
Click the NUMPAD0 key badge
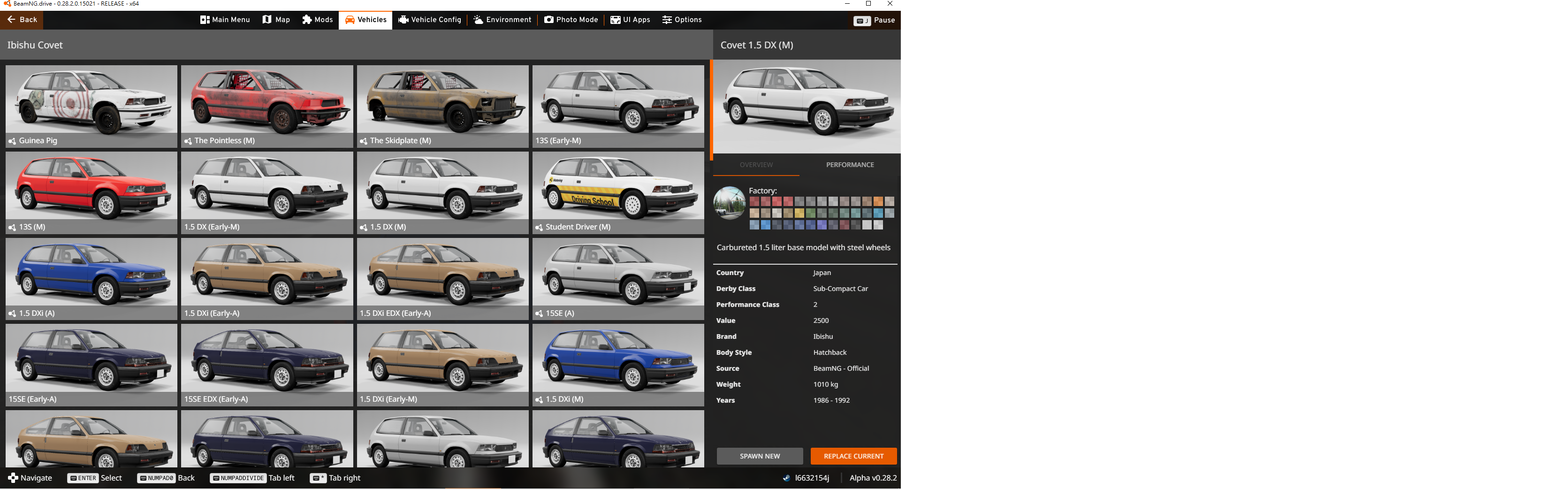tap(157, 478)
